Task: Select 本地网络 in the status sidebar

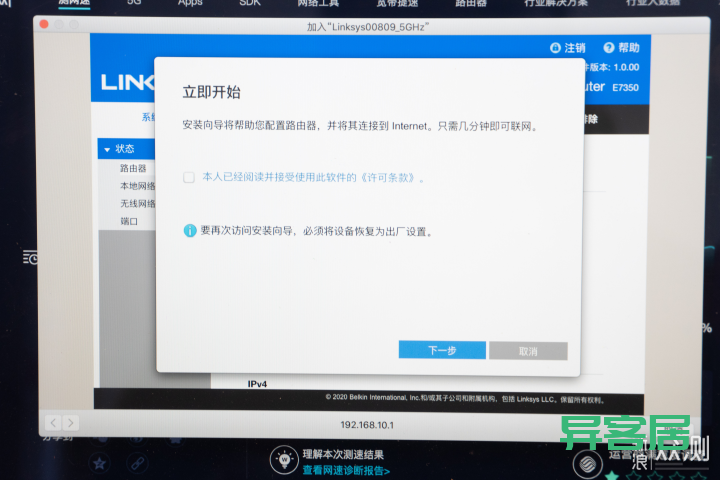Action: pos(138,186)
